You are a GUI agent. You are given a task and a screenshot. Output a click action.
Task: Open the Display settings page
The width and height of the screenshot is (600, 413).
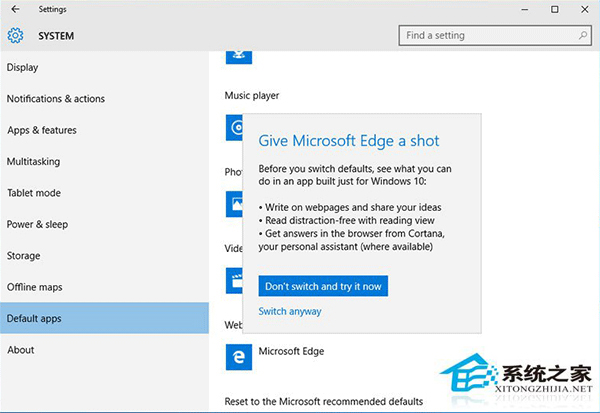tap(104, 67)
